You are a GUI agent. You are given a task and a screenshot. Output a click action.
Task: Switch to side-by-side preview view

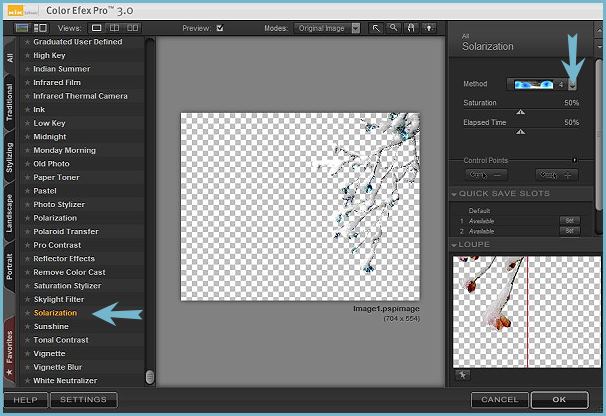(x=133, y=29)
